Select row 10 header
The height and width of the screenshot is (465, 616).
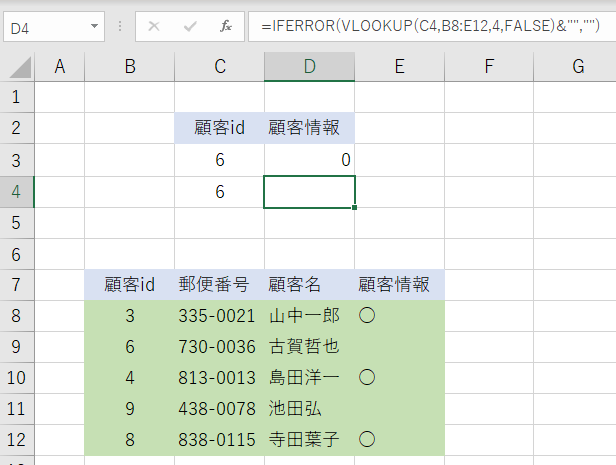16,378
